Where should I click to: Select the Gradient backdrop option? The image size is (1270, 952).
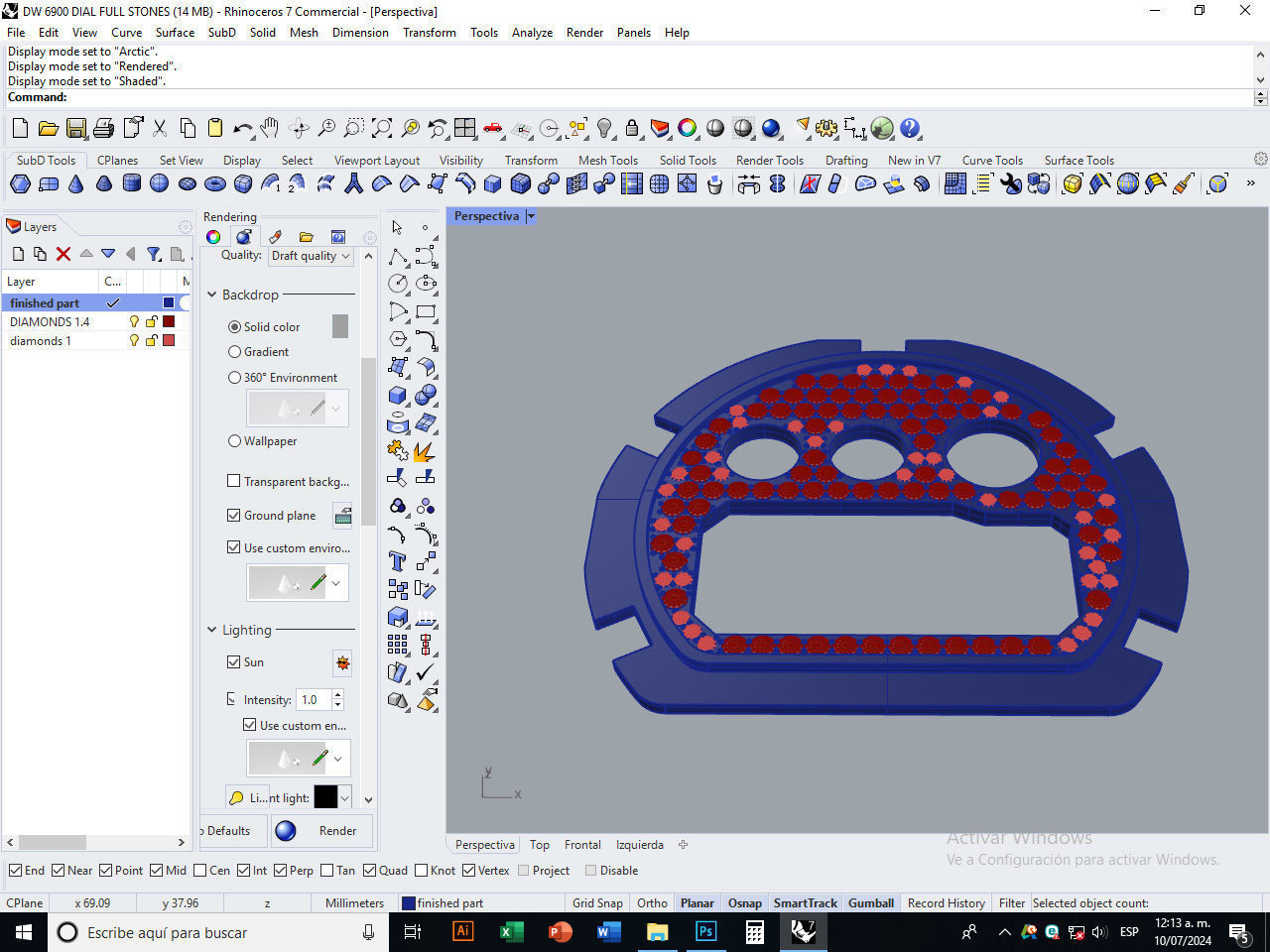pyautogui.click(x=235, y=352)
